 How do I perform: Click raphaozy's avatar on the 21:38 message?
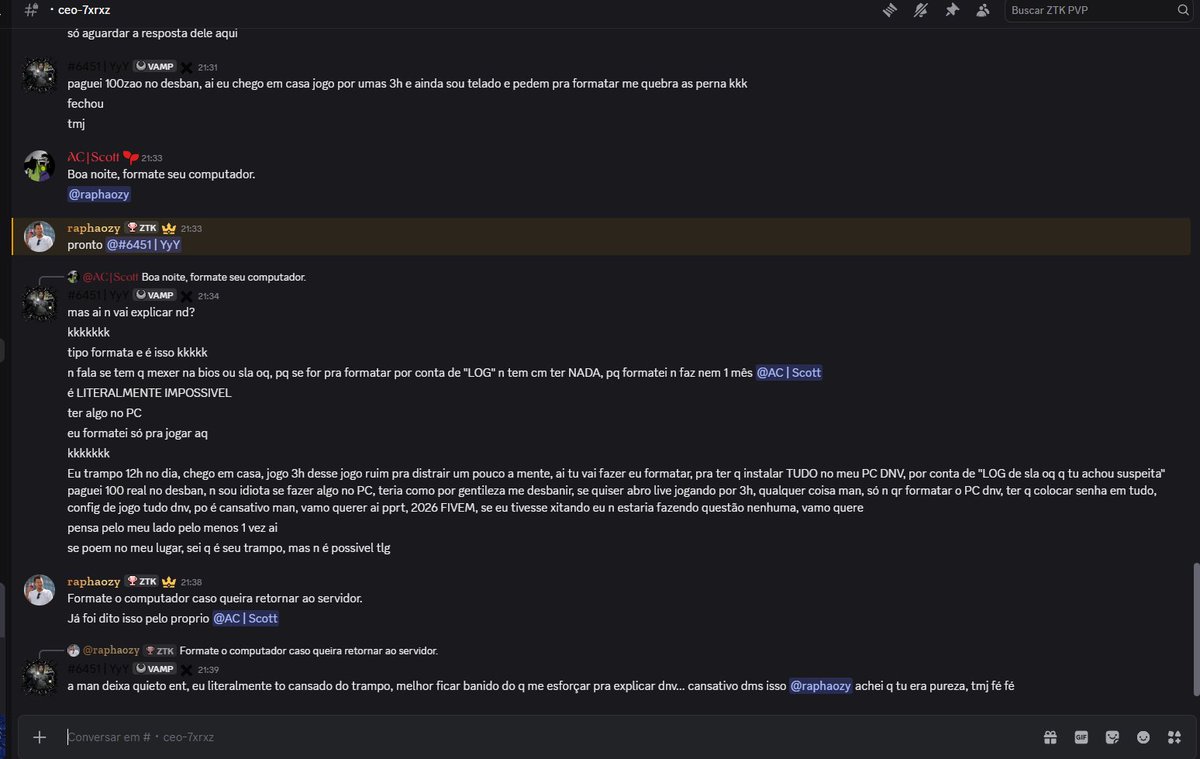39,590
